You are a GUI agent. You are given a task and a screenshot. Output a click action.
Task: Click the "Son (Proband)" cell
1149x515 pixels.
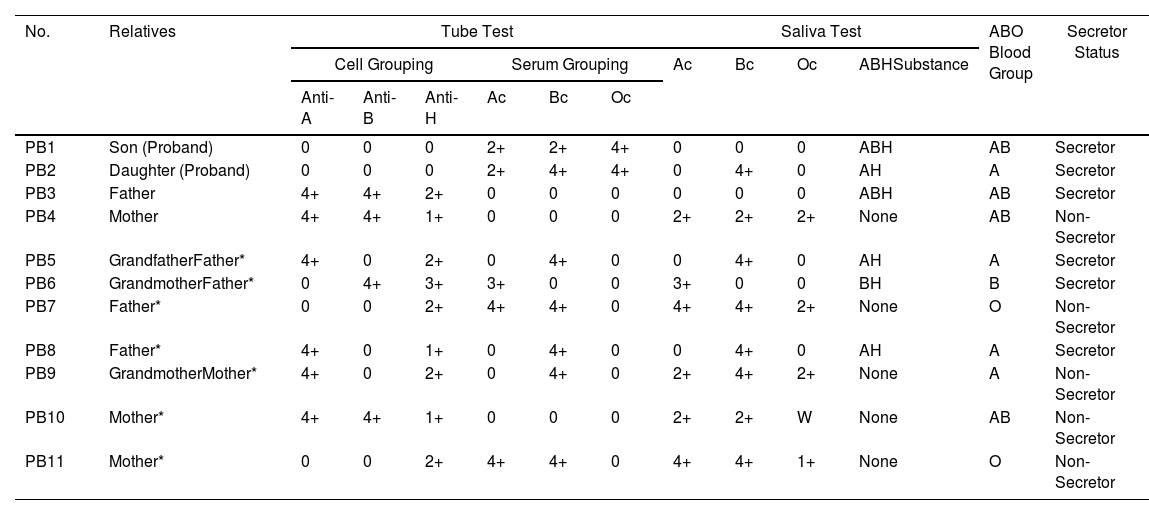click(161, 147)
